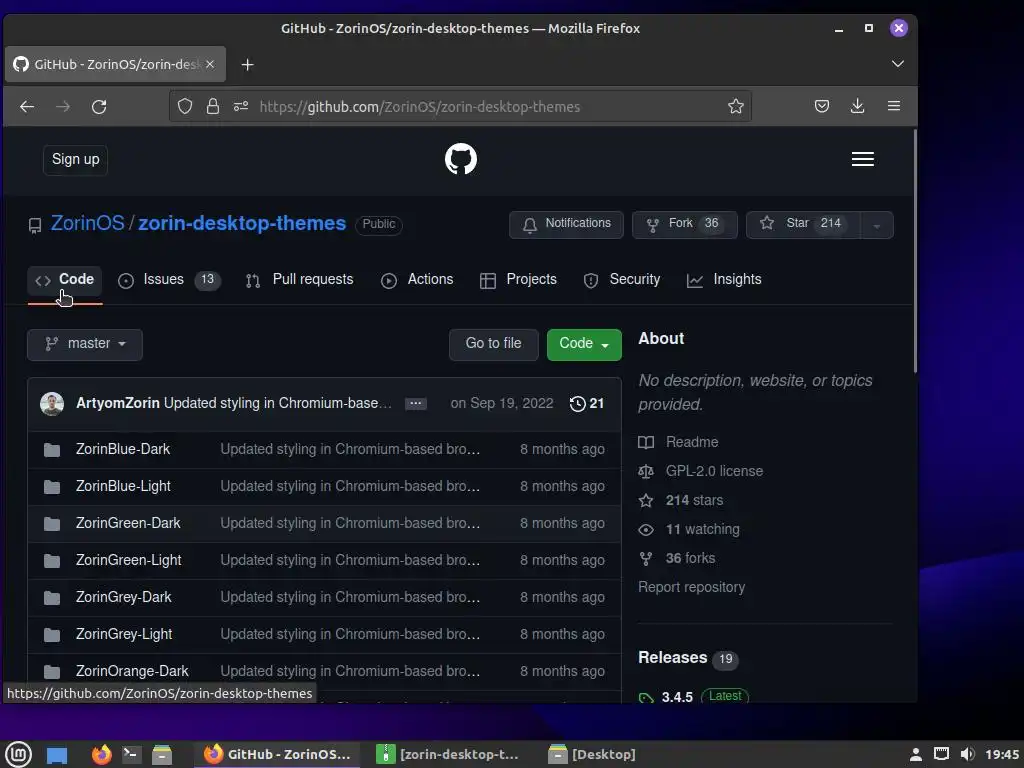This screenshot has height=768, width=1024.
Task: Open the ZorinGrey-Light folder name
Action: pyautogui.click(x=124, y=635)
